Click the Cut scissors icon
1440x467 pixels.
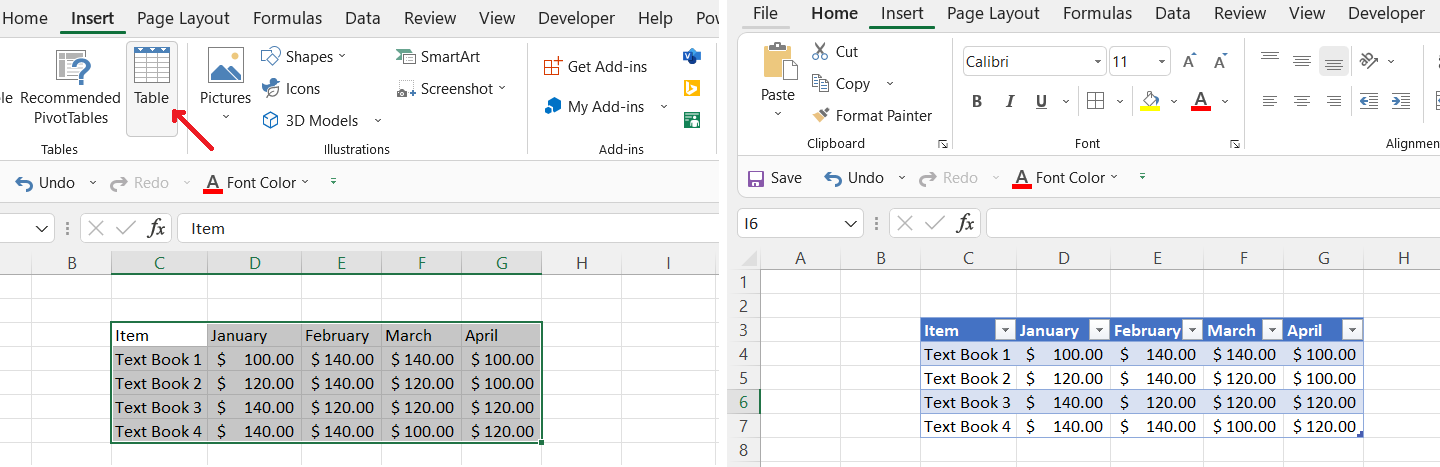click(x=820, y=51)
